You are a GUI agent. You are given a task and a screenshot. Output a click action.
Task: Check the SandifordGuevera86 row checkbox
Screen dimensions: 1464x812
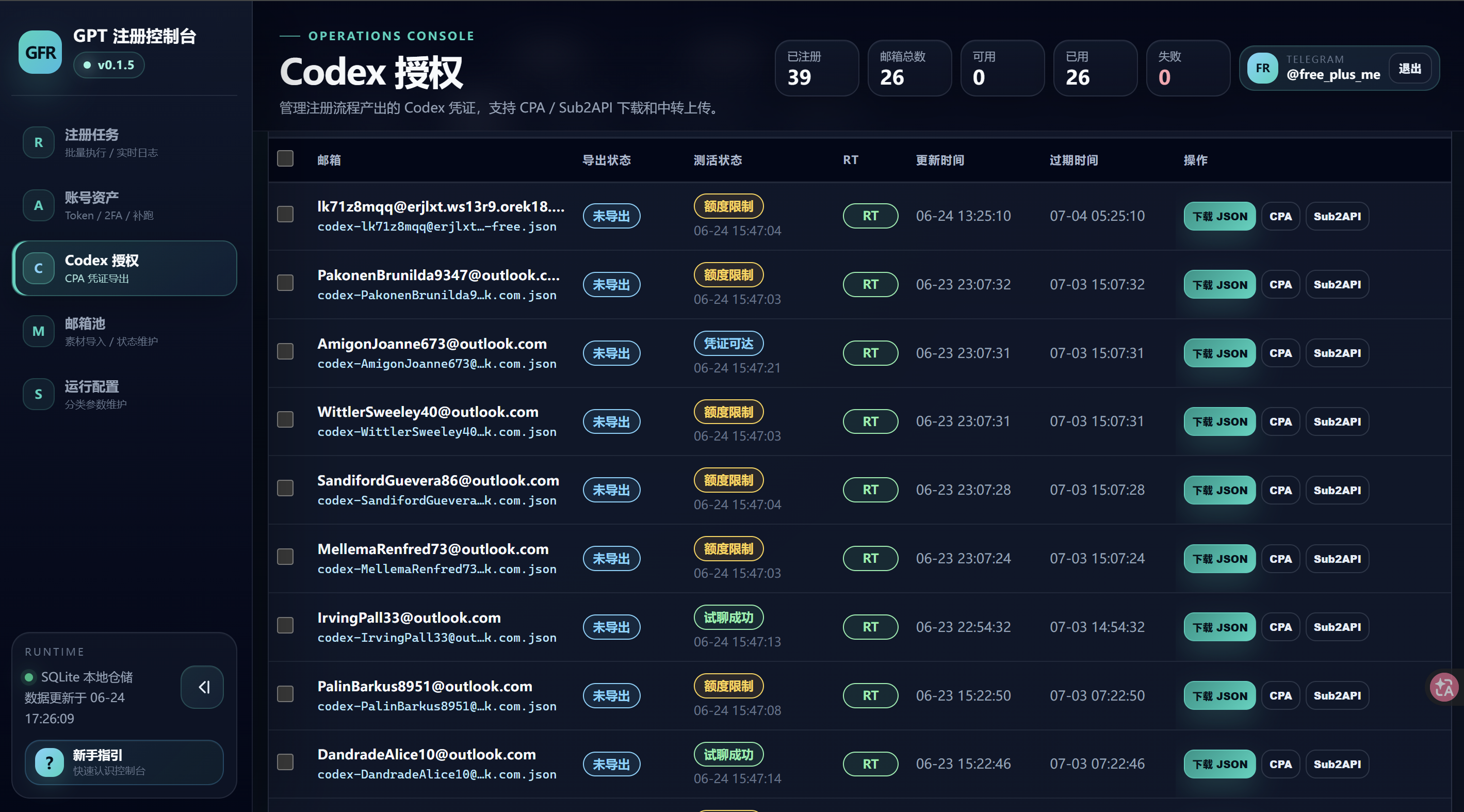[x=285, y=488]
